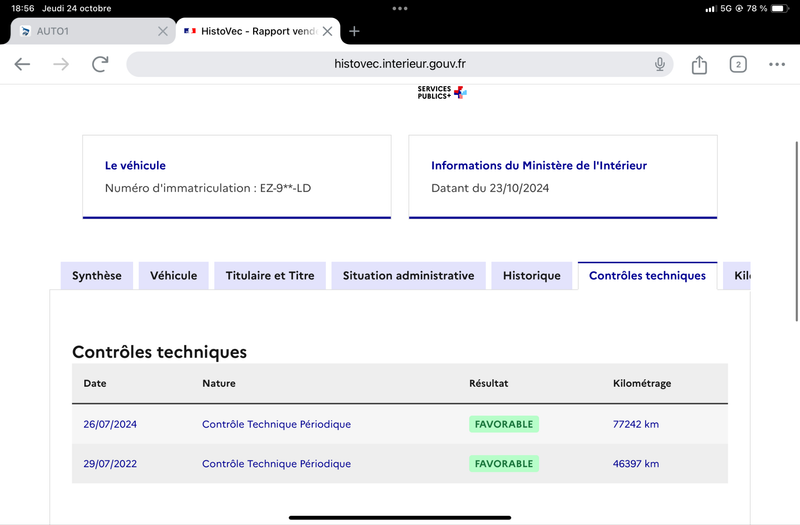The width and height of the screenshot is (800, 525).
Task: Open the browser three-dots menu
Action: pyautogui.click(x=777, y=64)
